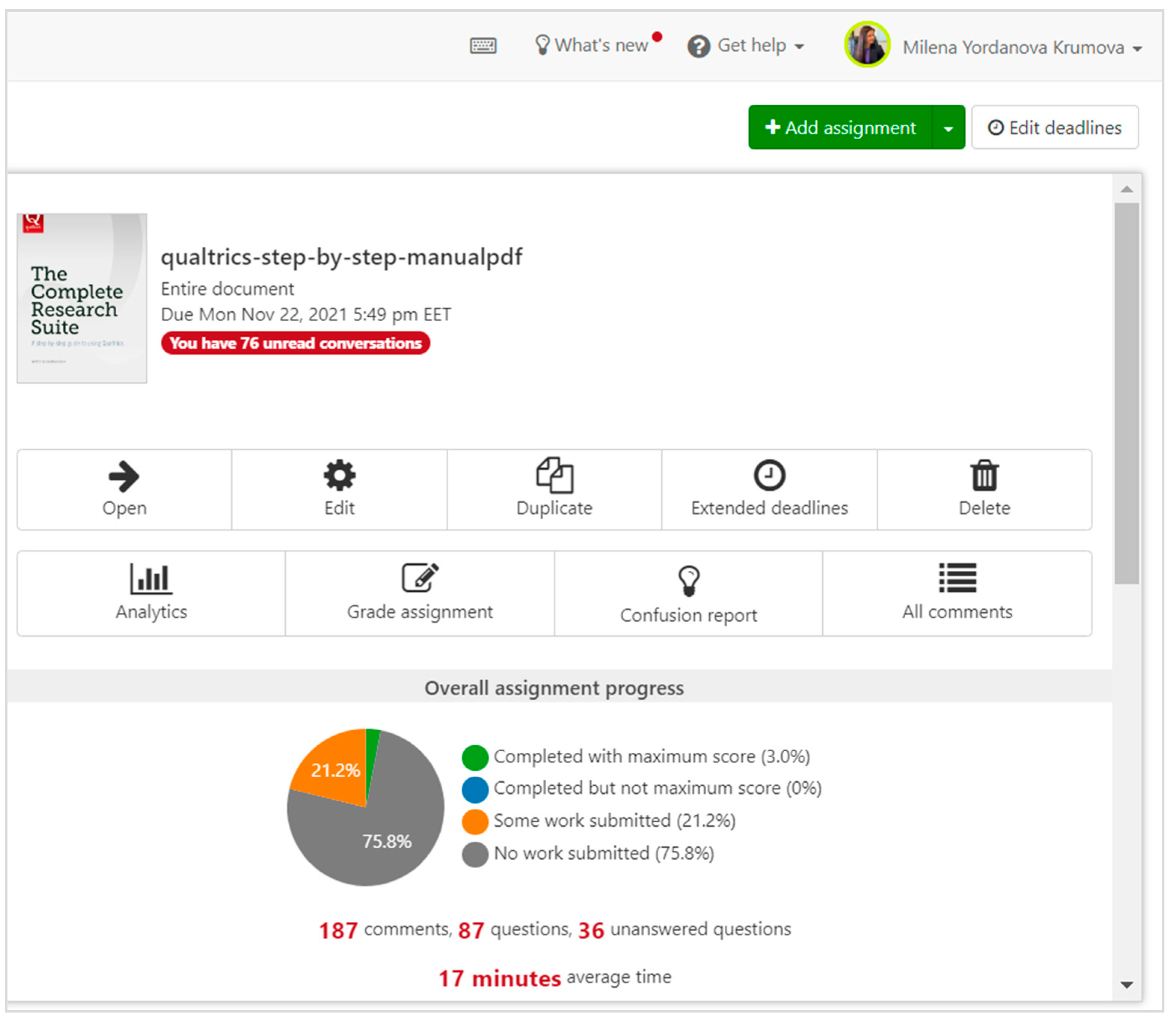The width and height of the screenshot is (1176, 1020).
Task: Click the Add assignment button
Action: click(x=841, y=128)
